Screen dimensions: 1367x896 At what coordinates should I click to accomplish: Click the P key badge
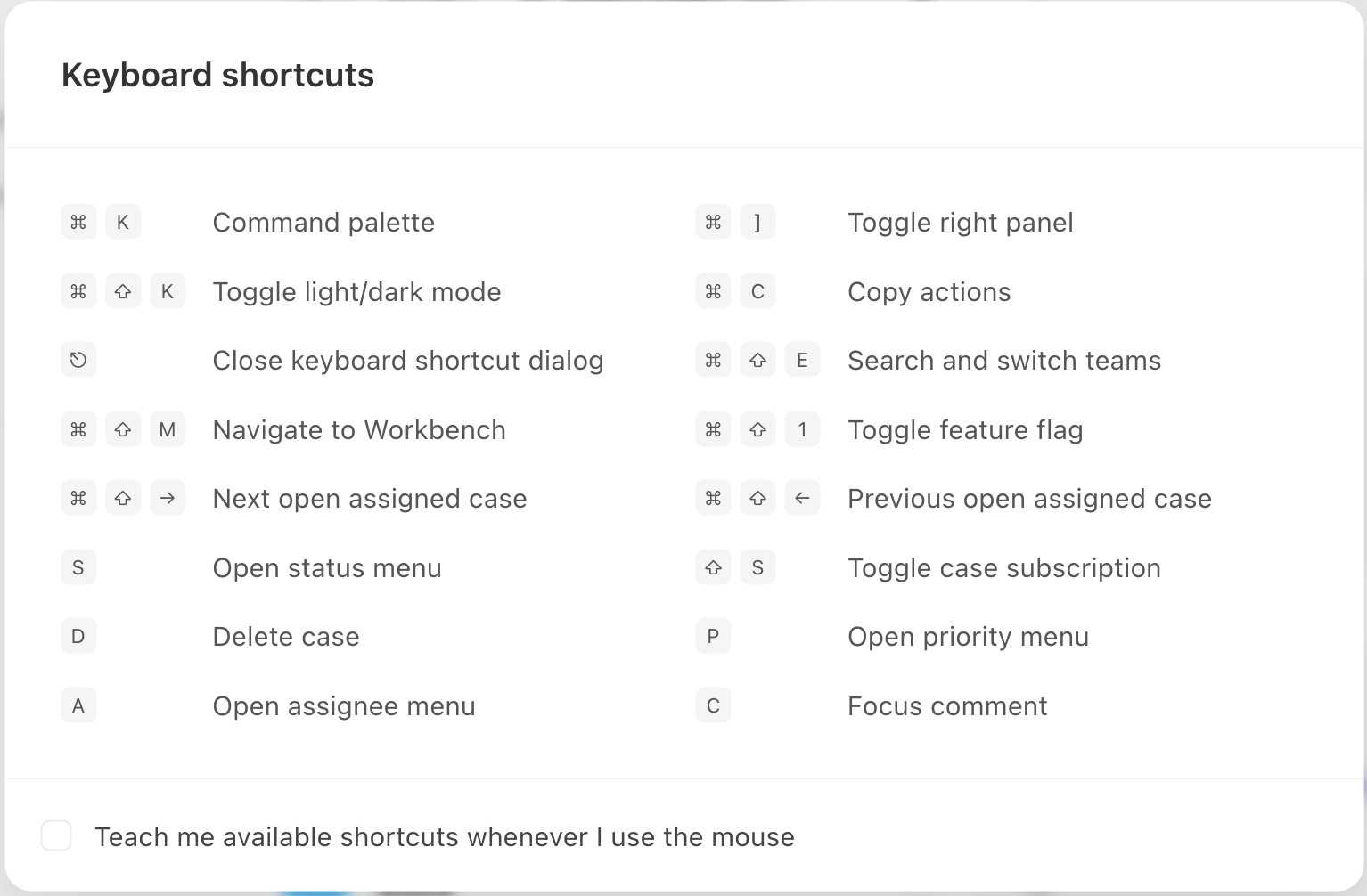coord(713,637)
